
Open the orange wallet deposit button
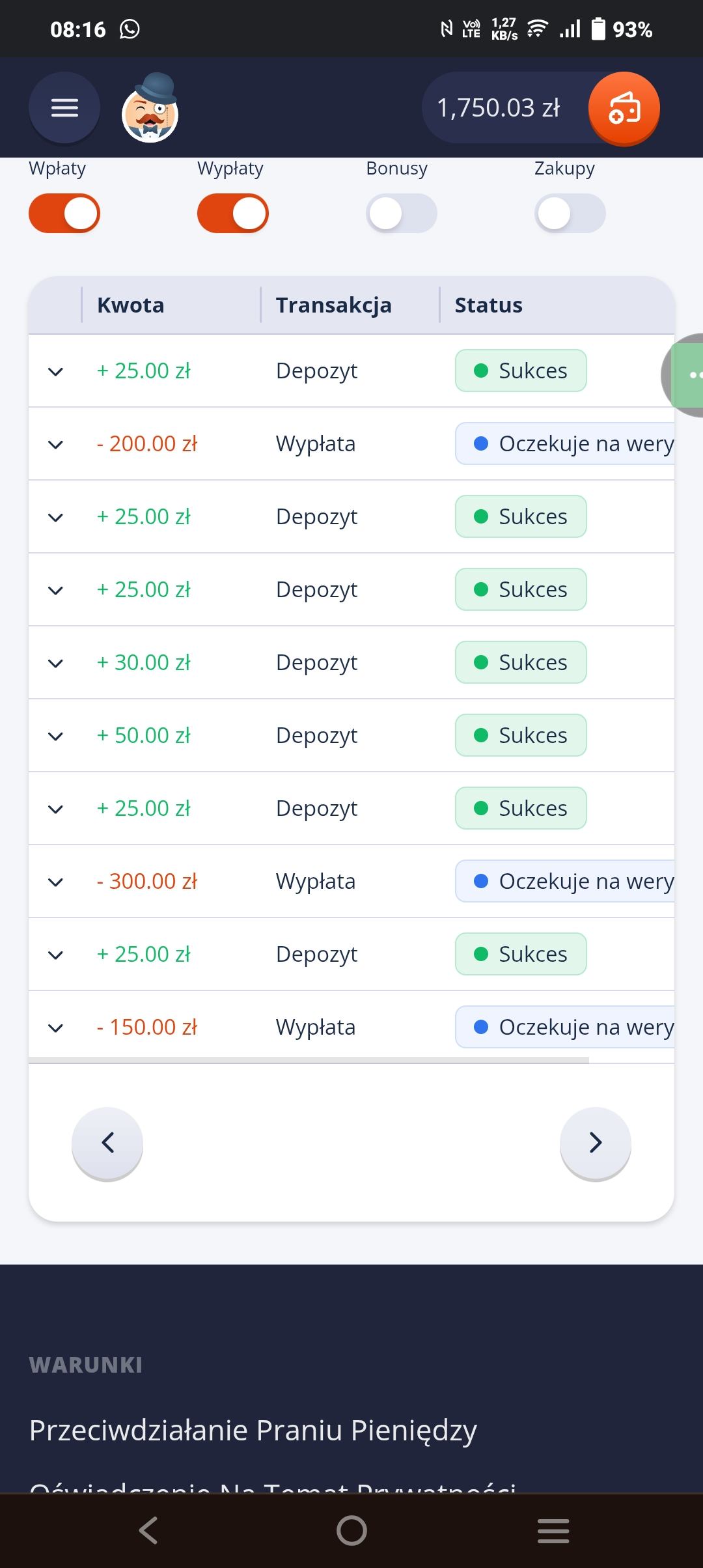click(x=624, y=108)
